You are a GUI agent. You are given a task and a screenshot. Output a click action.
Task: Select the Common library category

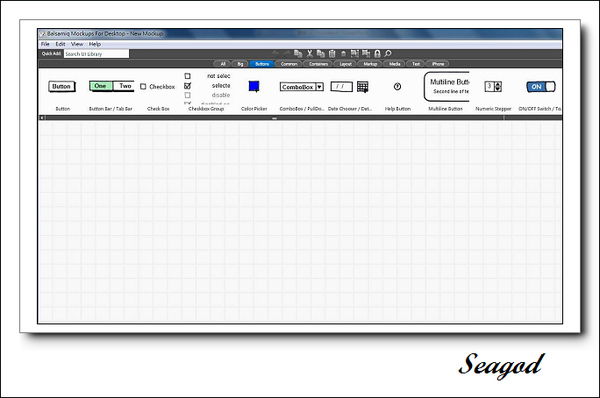tap(289, 64)
